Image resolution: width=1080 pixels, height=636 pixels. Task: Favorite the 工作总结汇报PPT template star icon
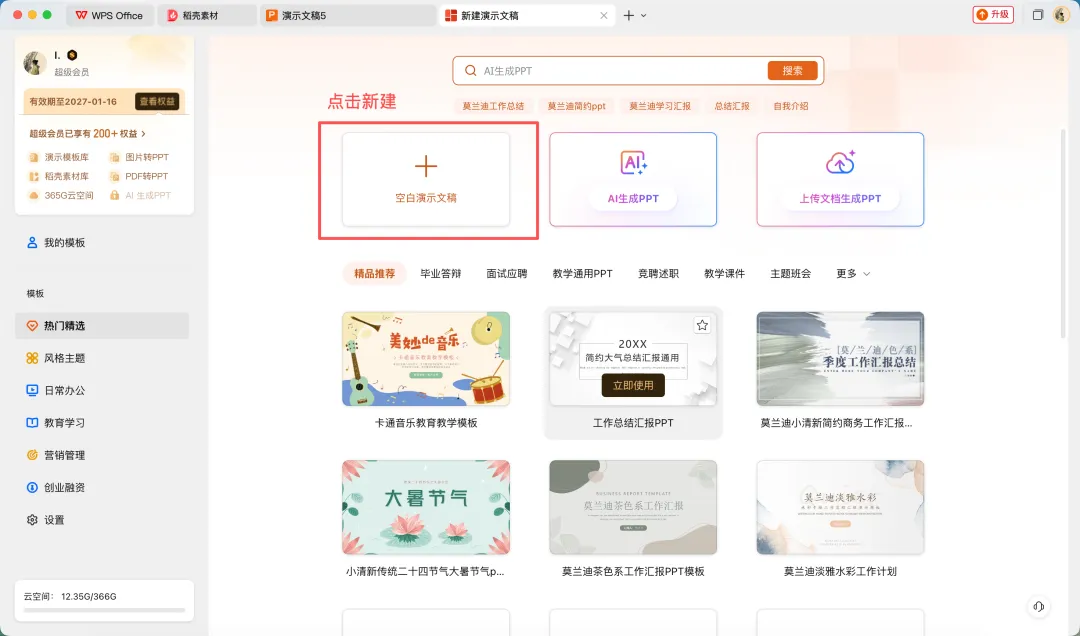tap(702, 325)
